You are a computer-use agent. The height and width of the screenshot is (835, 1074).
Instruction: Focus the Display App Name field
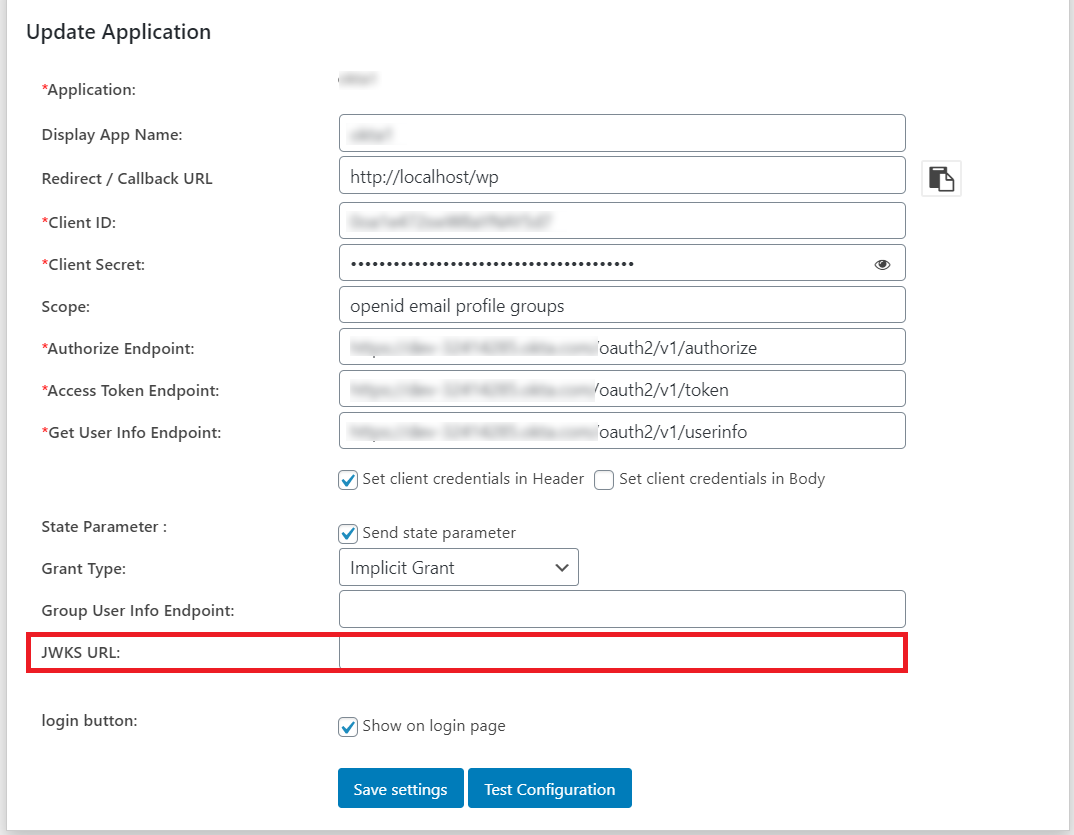coord(622,133)
